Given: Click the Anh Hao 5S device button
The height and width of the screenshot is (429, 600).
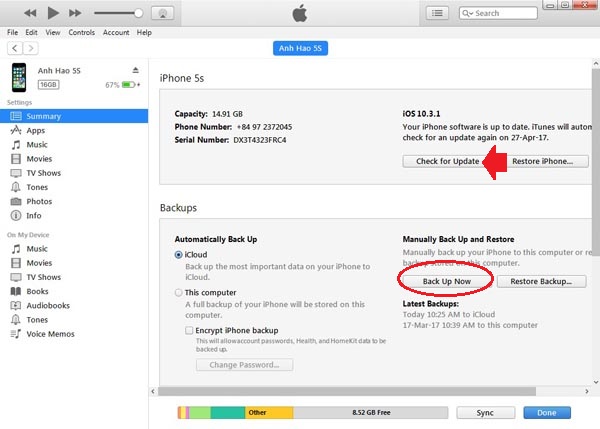Looking at the screenshot, I should (x=300, y=48).
